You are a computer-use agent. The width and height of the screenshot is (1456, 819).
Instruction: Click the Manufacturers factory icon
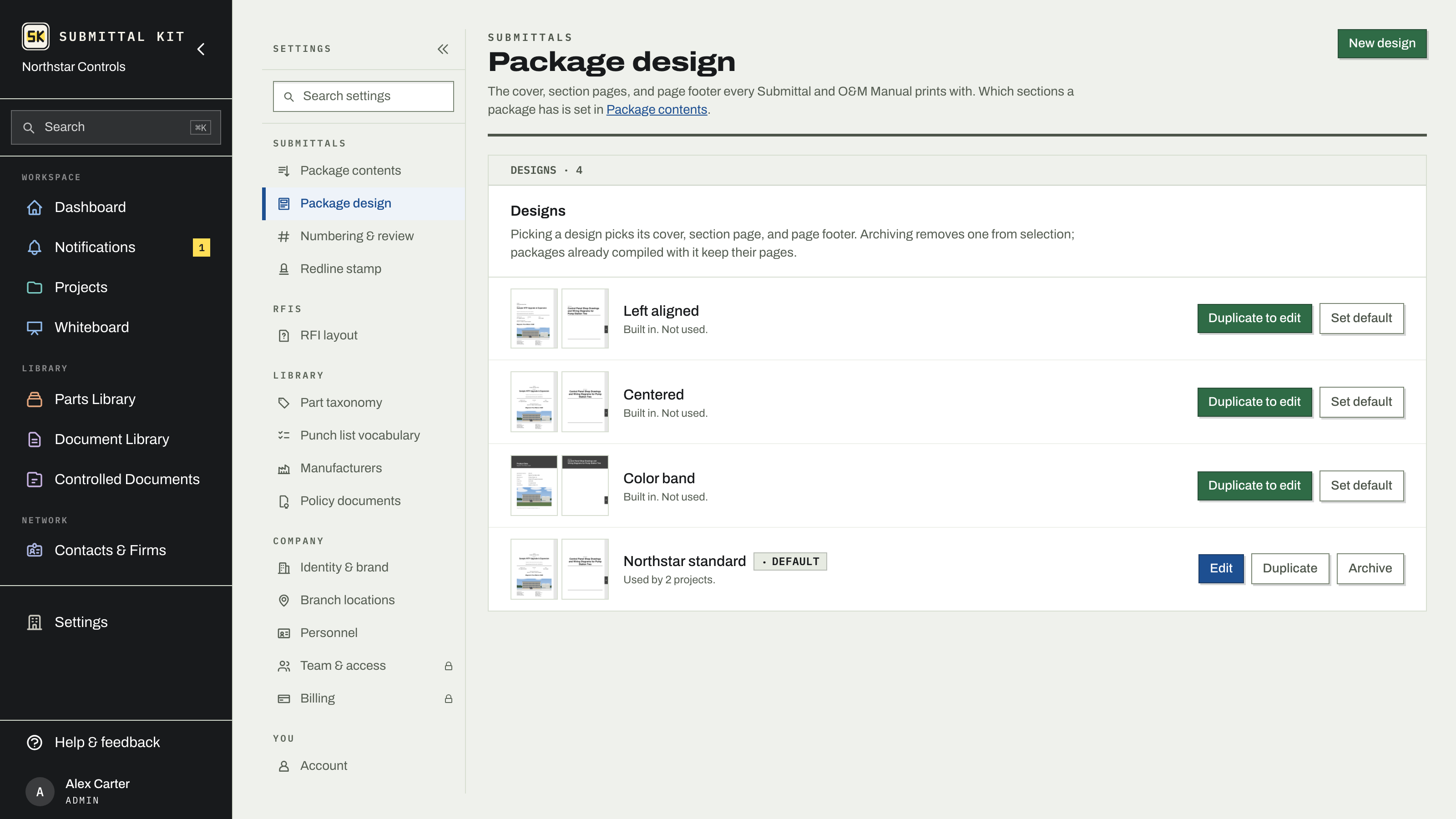point(284,469)
